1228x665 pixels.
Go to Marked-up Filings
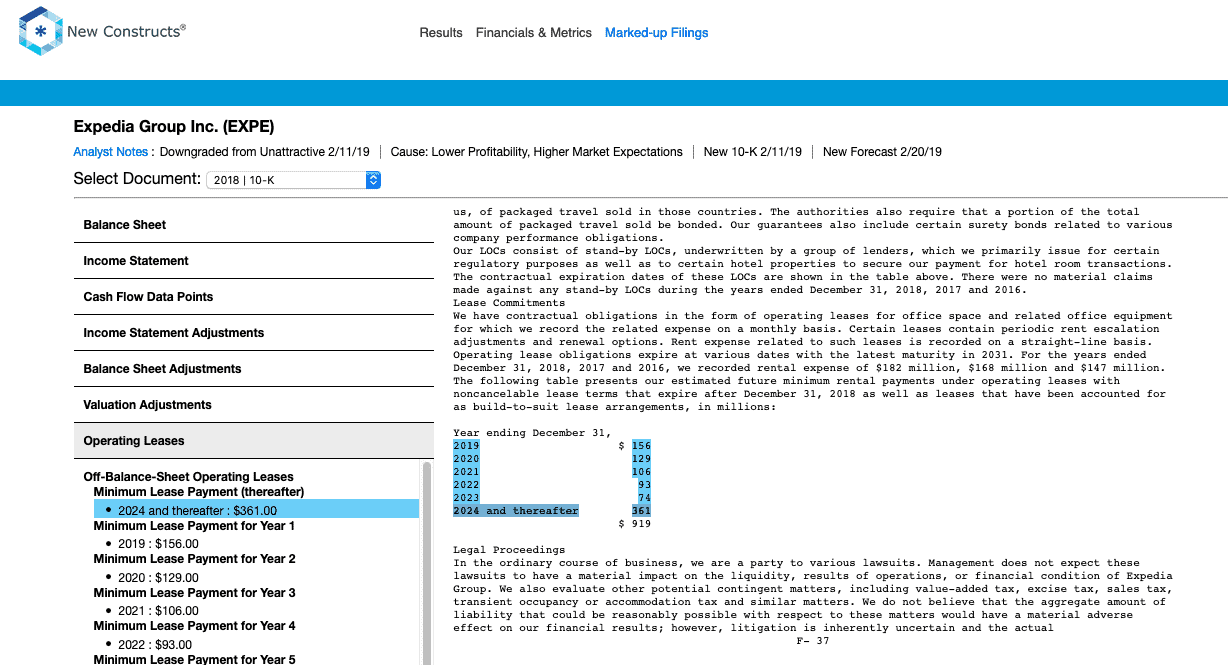tap(656, 33)
